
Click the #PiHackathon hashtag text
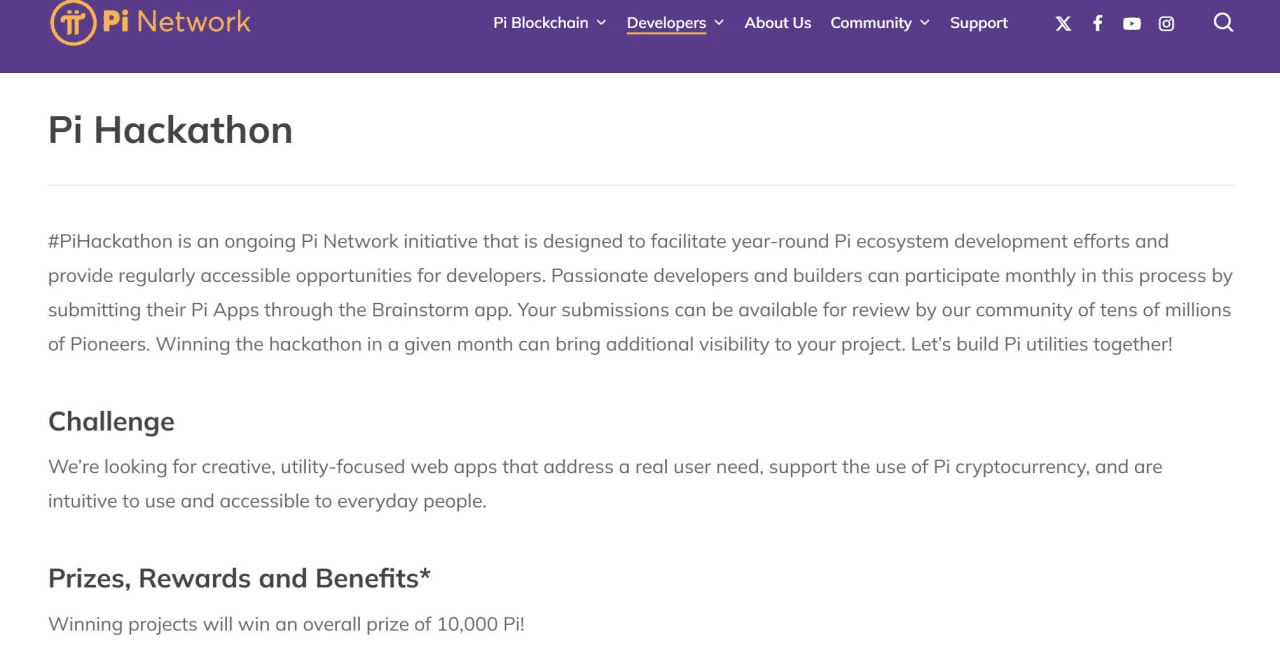pos(111,241)
